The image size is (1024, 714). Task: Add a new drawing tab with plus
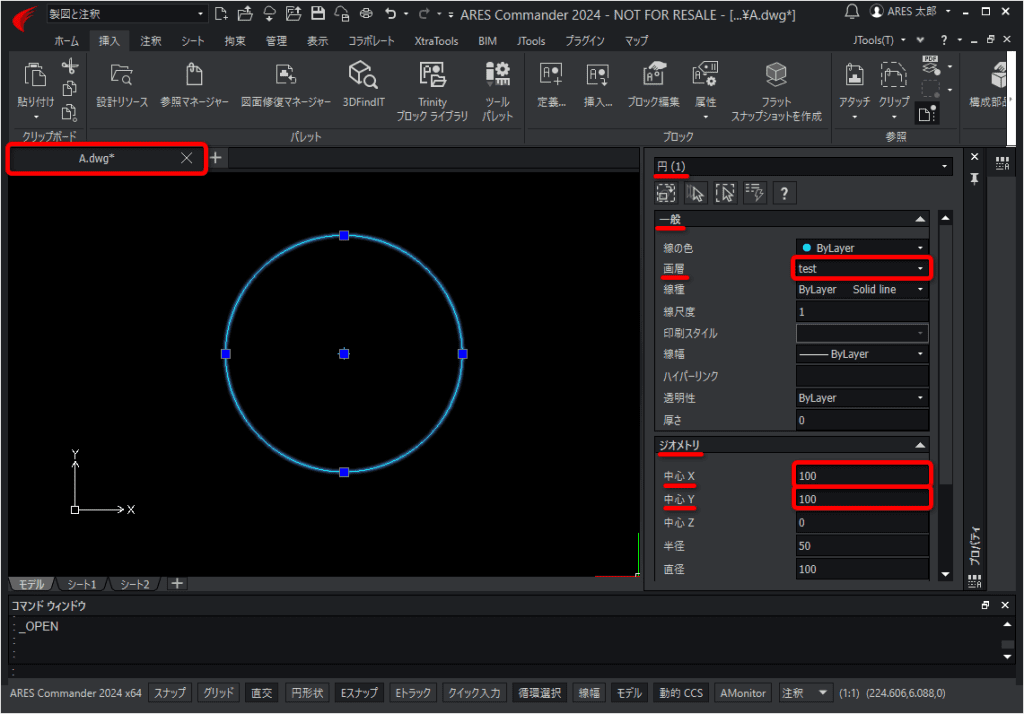coord(216,157)
